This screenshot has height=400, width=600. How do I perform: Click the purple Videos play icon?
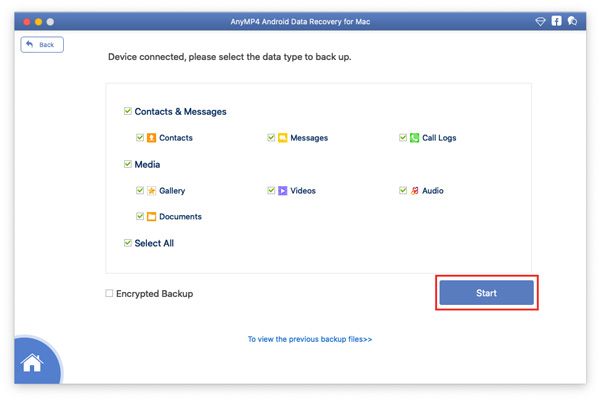(282, 191)
